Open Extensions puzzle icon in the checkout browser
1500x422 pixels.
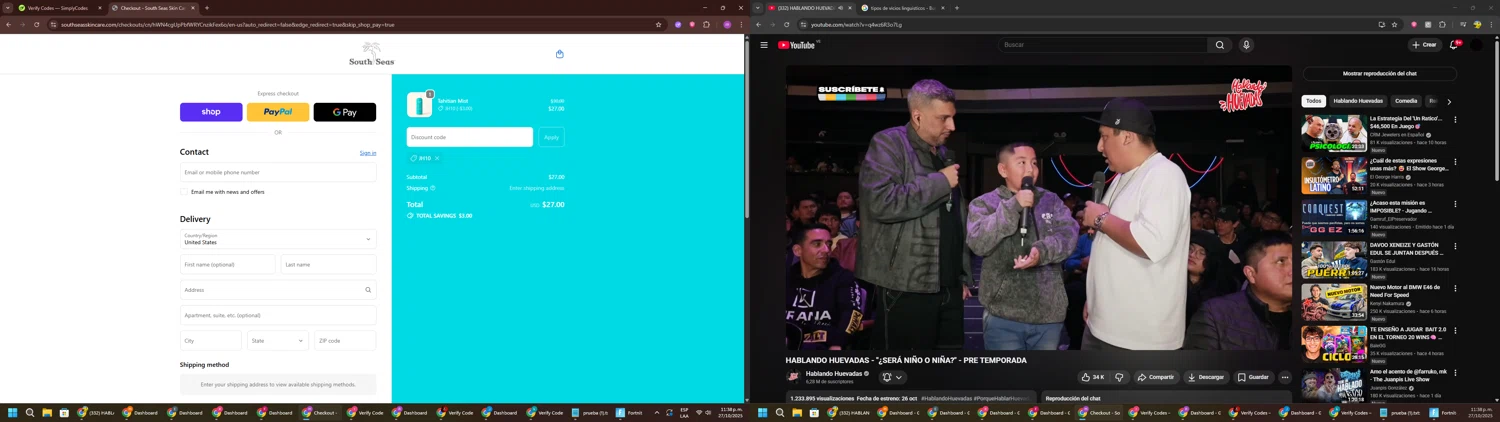click(706, 25)
